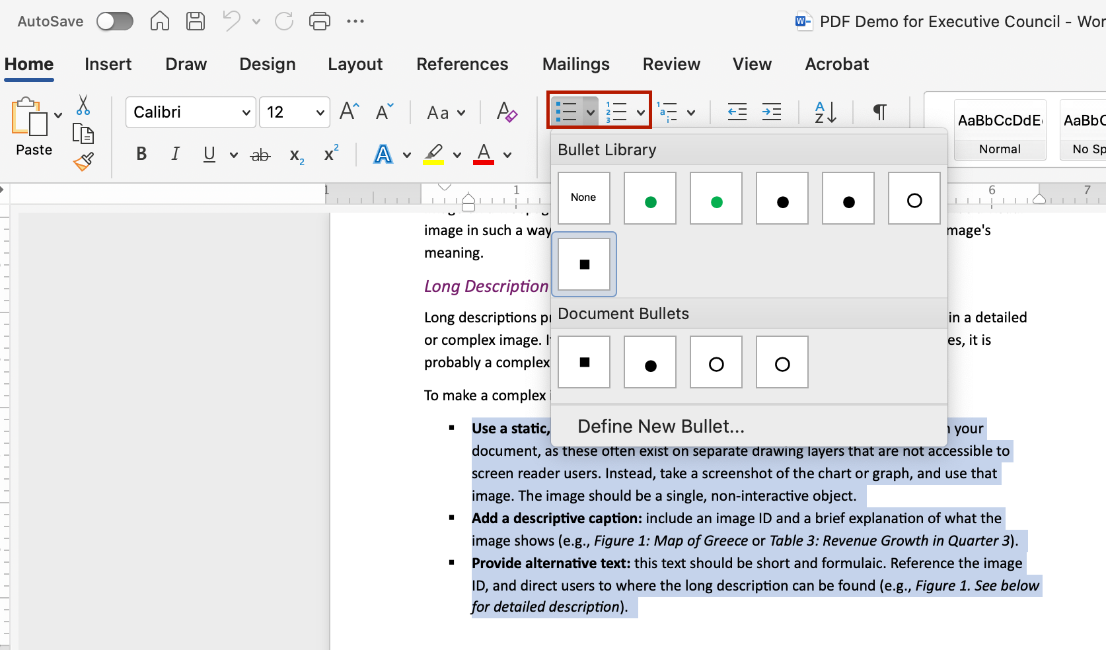Apply Clear All Formatting

pyautogui.click(x=507, y=112)
